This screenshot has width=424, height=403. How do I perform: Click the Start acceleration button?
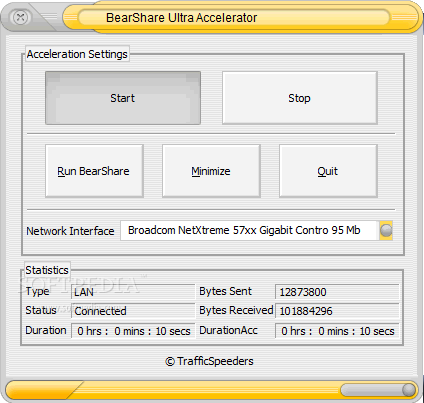click(x=123, y=98)
